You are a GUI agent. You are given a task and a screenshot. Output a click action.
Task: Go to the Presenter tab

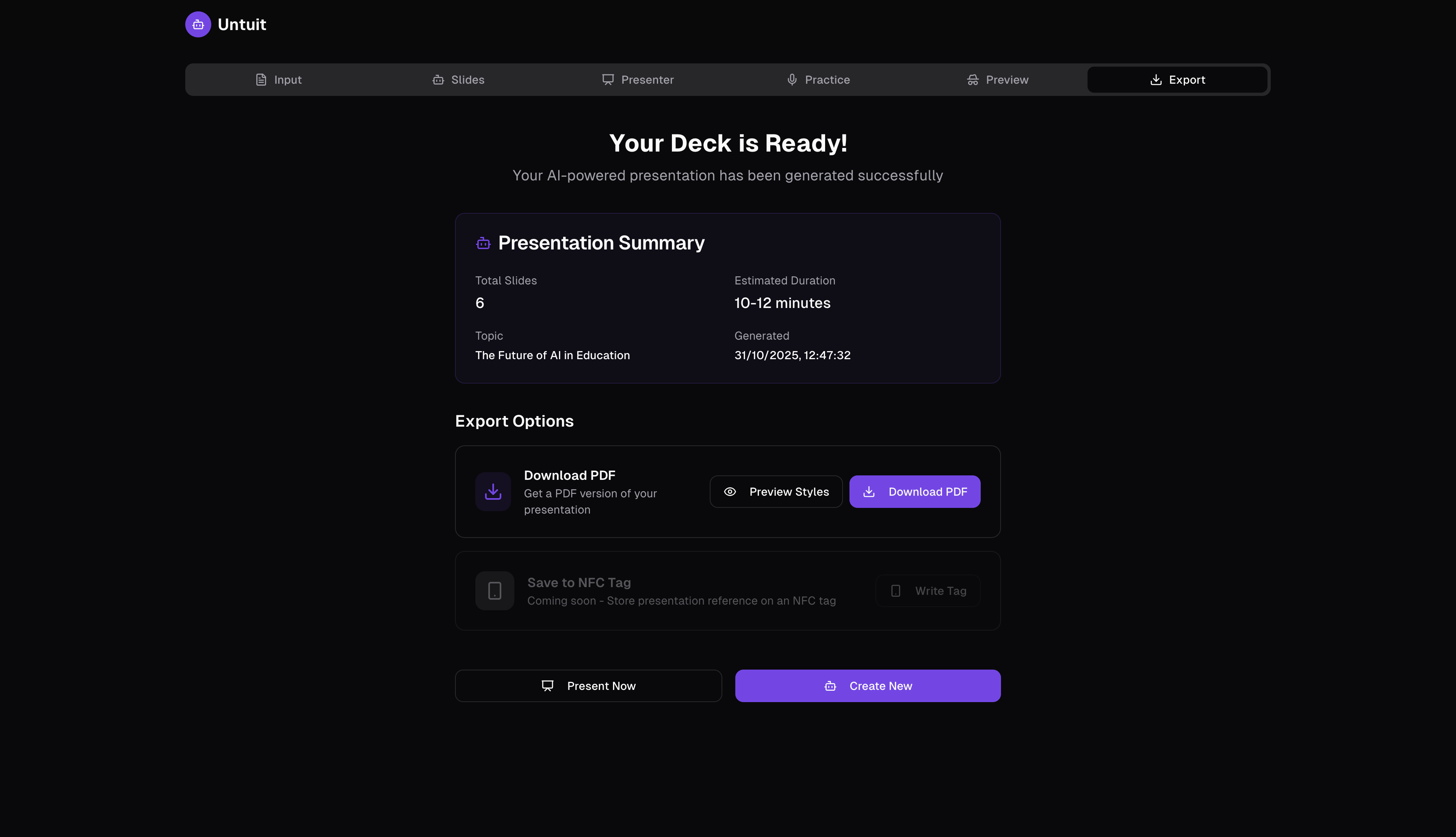[638, 80]
